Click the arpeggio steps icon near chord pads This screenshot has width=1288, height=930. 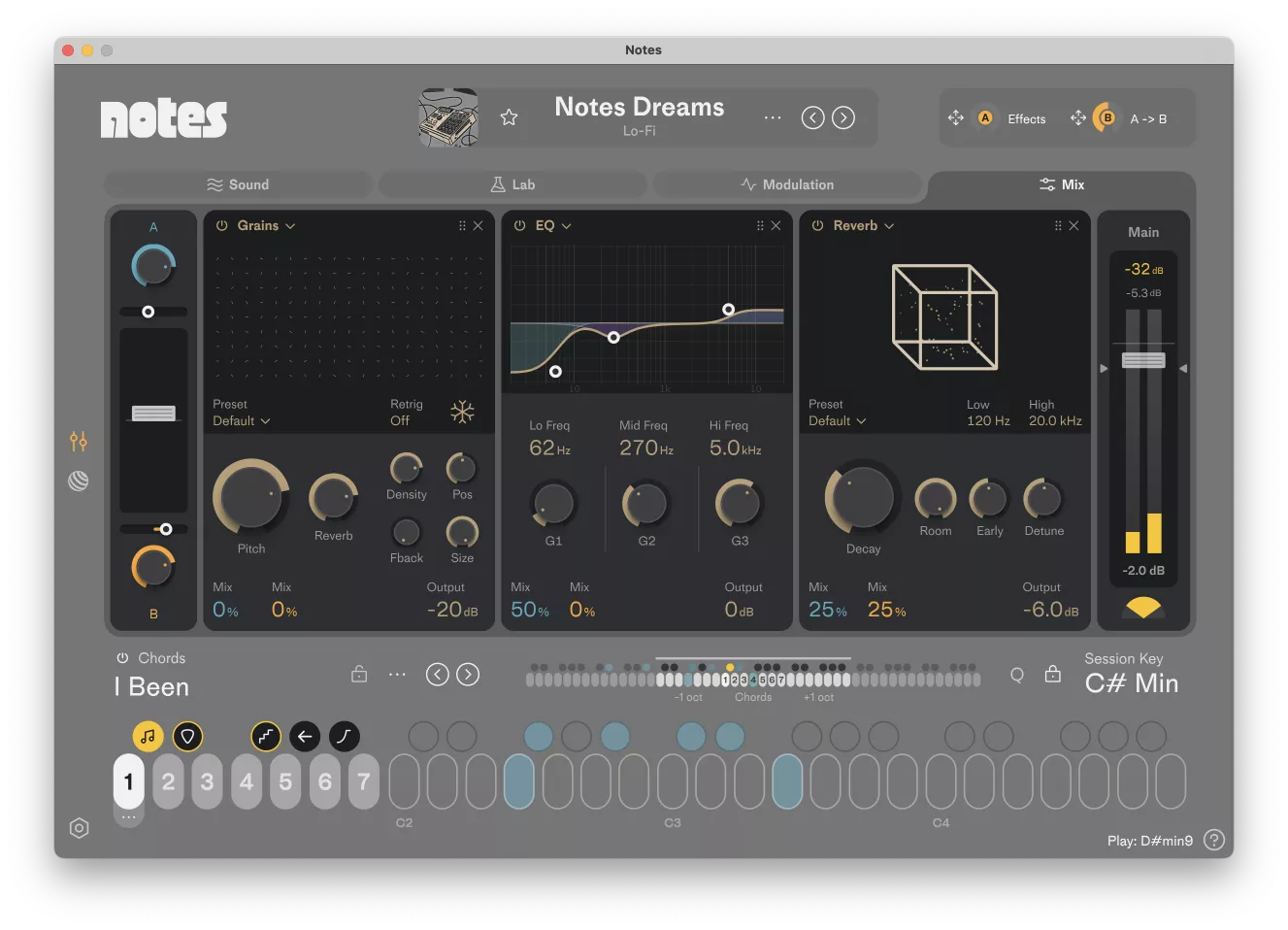click(x=266, y=736)
